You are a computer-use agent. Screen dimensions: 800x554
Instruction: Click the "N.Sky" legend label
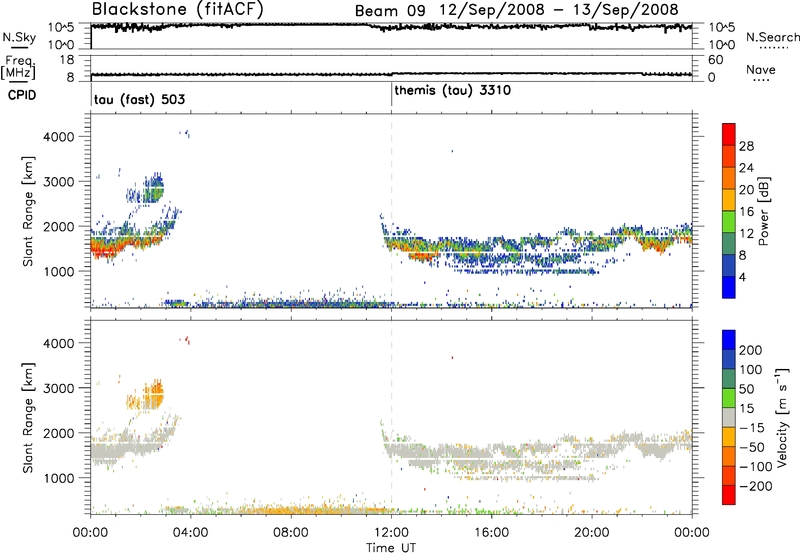19,37
